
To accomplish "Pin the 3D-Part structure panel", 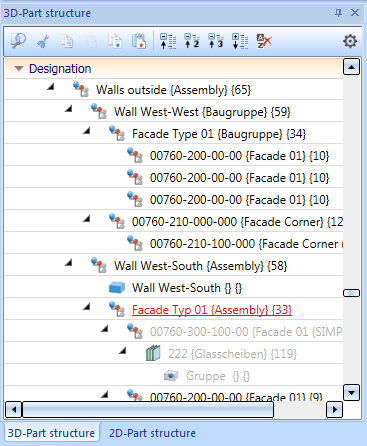I will [x=338, y=13].
